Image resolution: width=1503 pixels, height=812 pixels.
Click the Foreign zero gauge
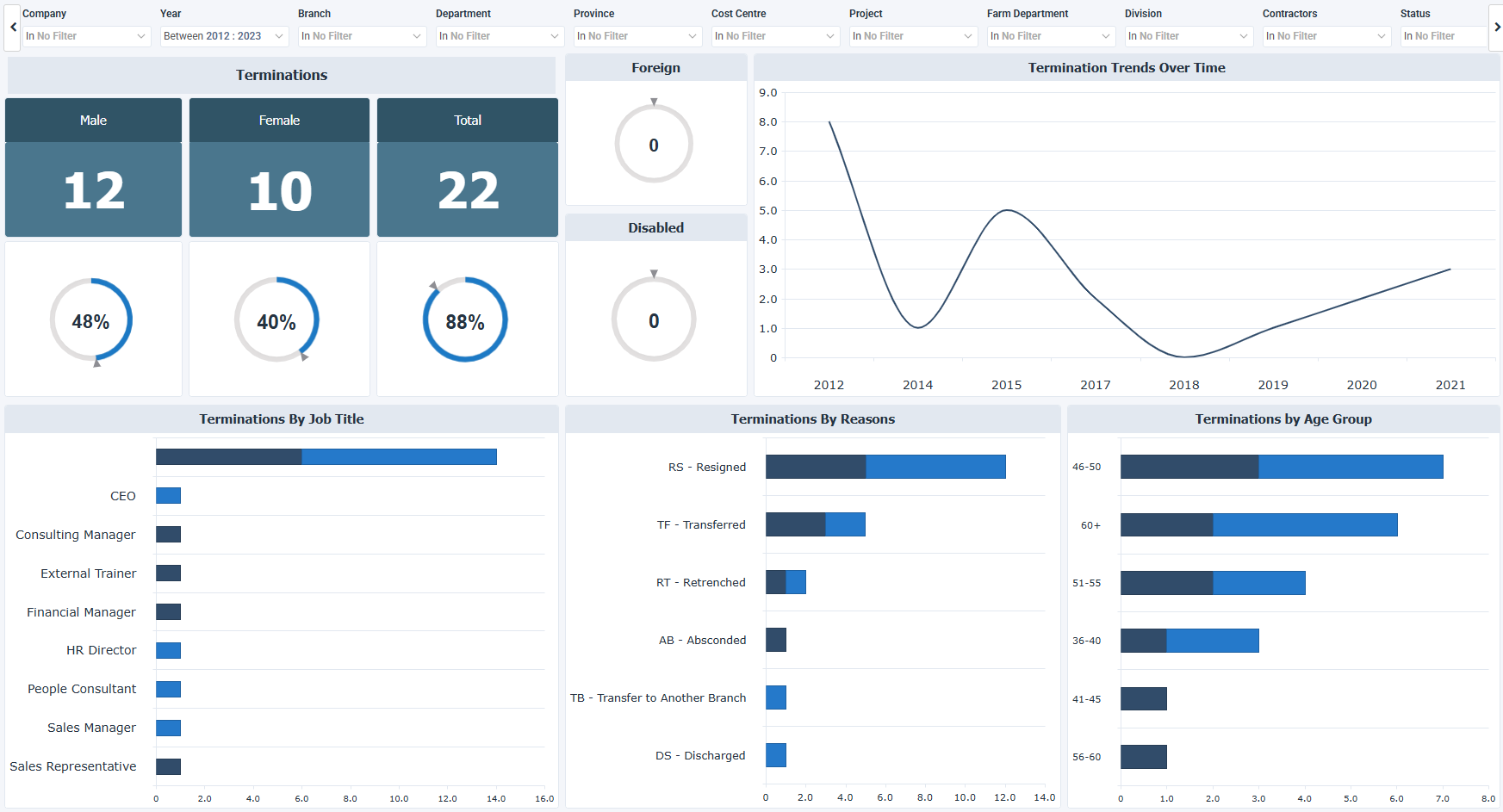(x=654, y=144)
